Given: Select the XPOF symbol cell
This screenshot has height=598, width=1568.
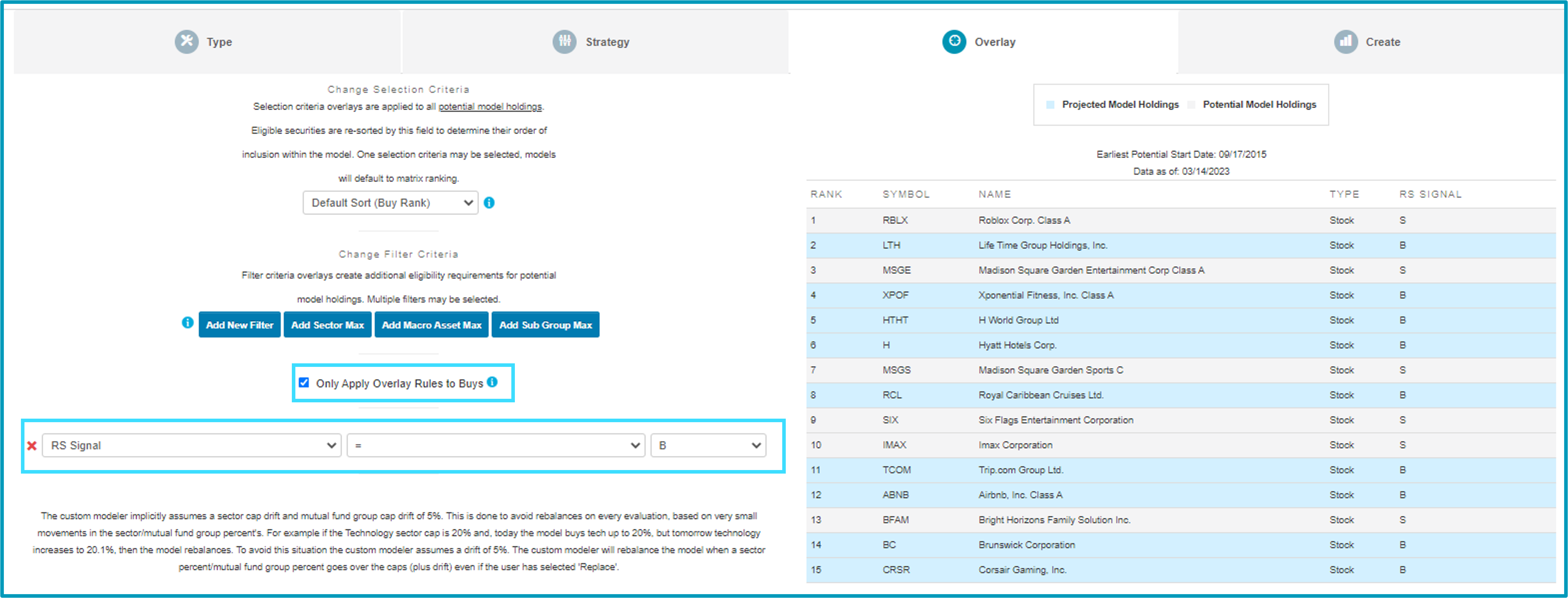Looking at the screenshot, I should pos(895,295).
